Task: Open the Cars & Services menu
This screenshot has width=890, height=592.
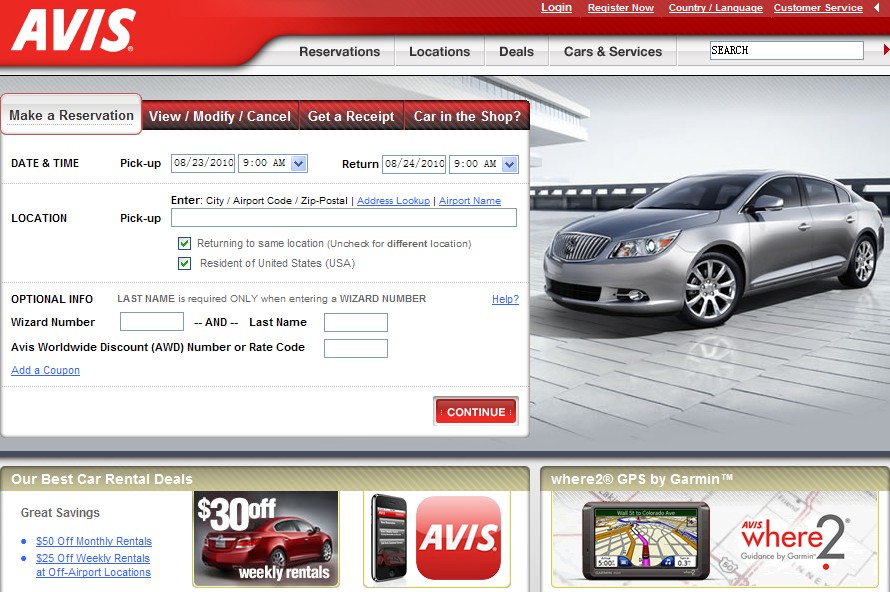Action: tap(612, 52)
